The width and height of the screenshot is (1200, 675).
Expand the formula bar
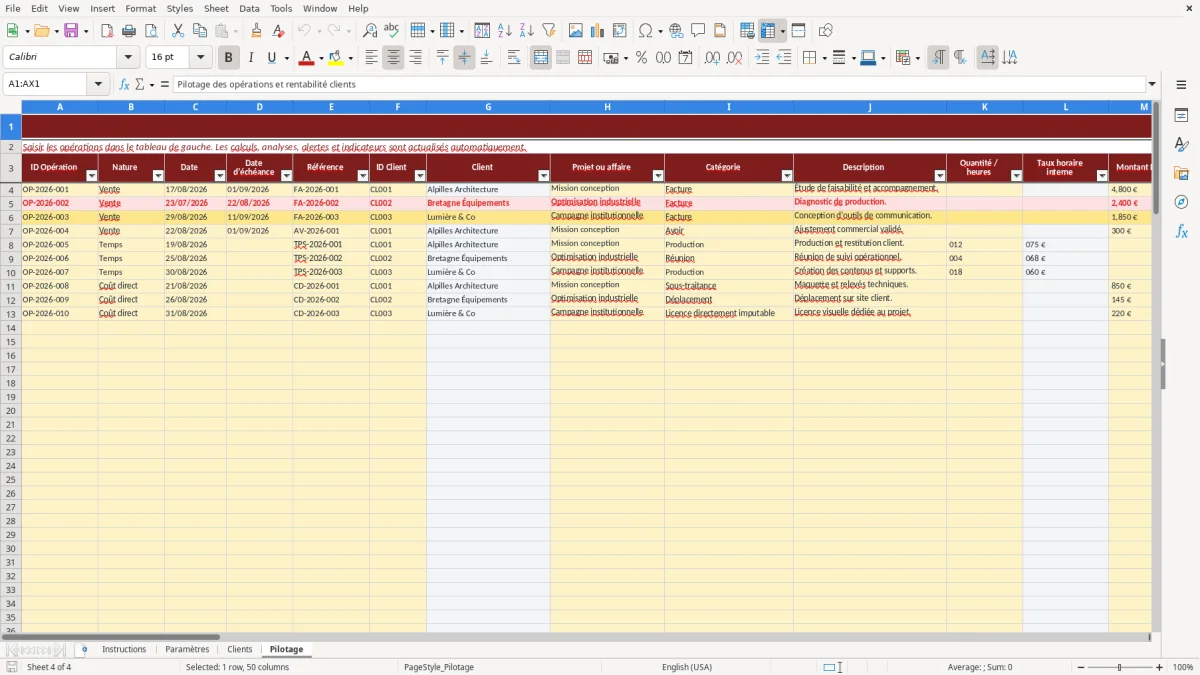point(1152,84)
